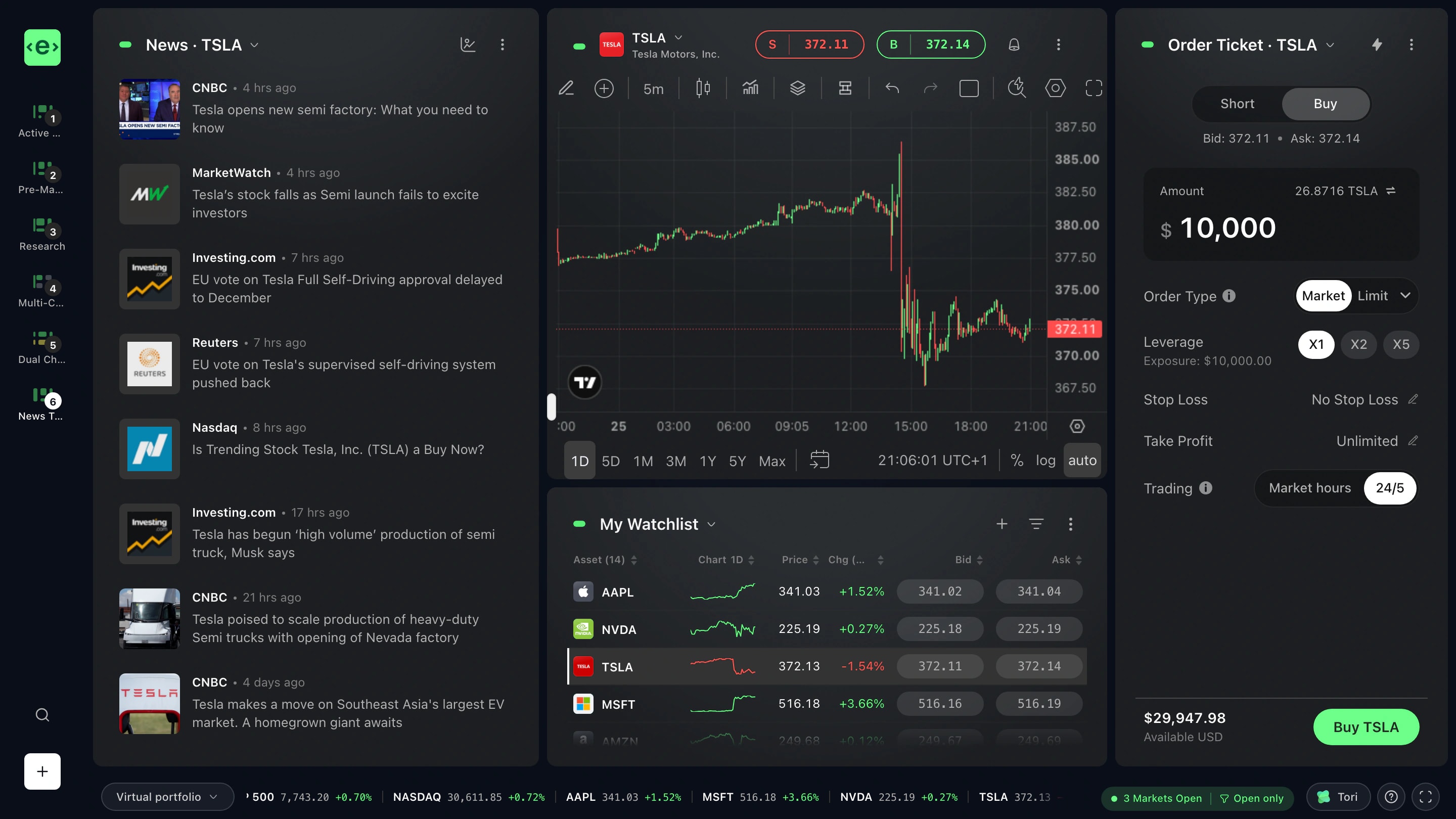Open the Research workspace in sidebar
The height and width of the screenshot is (819, 1456).
pyautogui.click(x=42, y=235)
